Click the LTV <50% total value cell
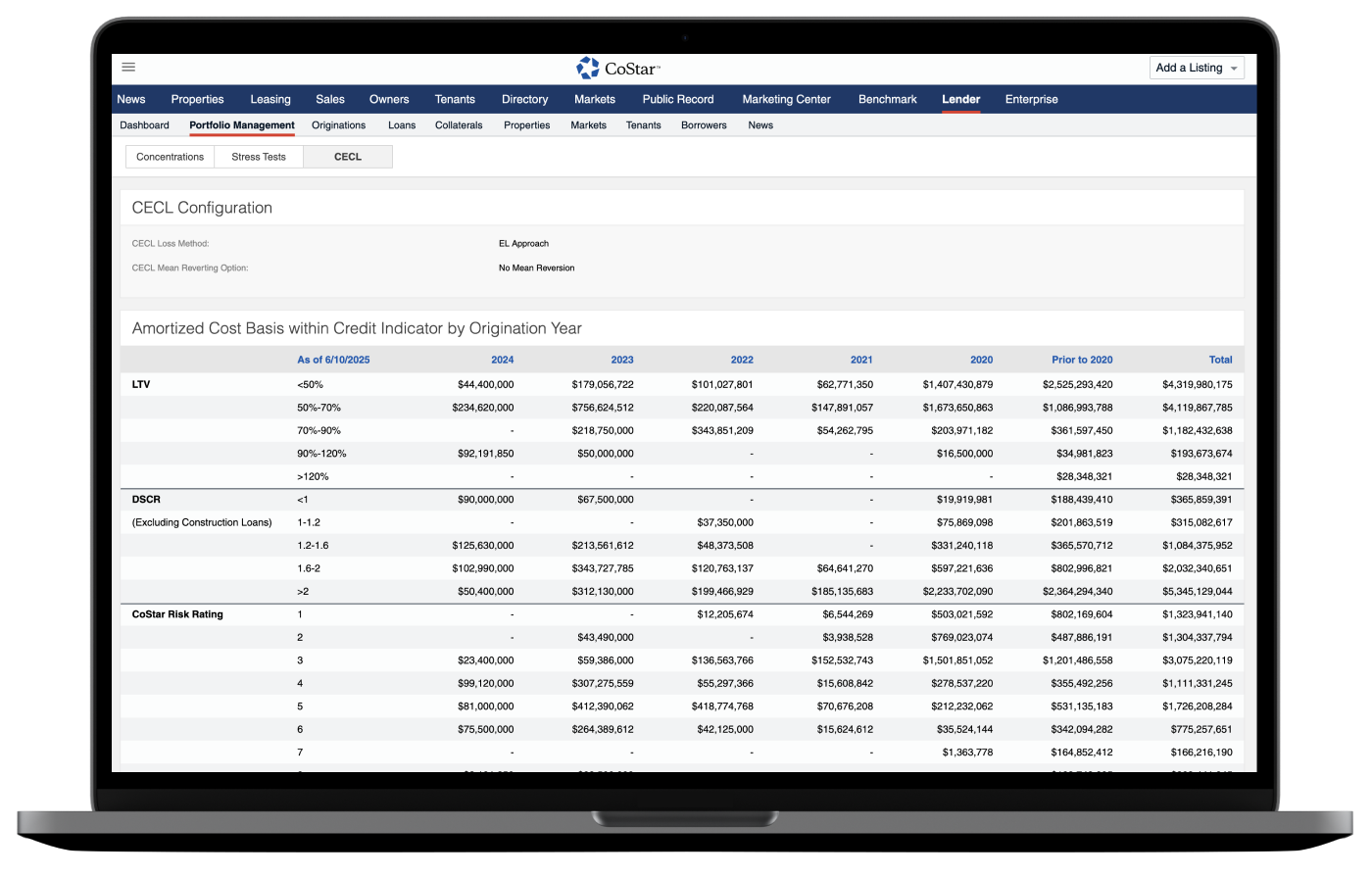The width and height of the screenshot is (1372, 876). click(x=1197, y=385)
